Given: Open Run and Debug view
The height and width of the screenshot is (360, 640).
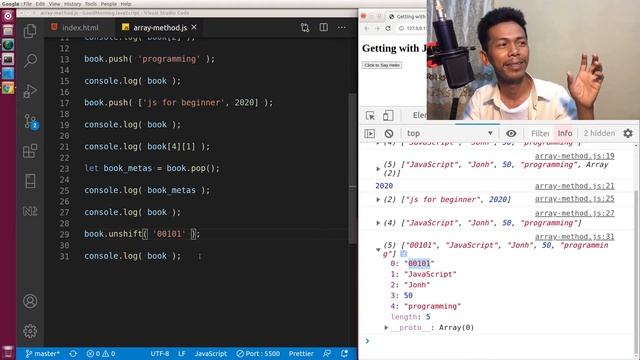Looking at the screenshot, I should coord(30,91).
